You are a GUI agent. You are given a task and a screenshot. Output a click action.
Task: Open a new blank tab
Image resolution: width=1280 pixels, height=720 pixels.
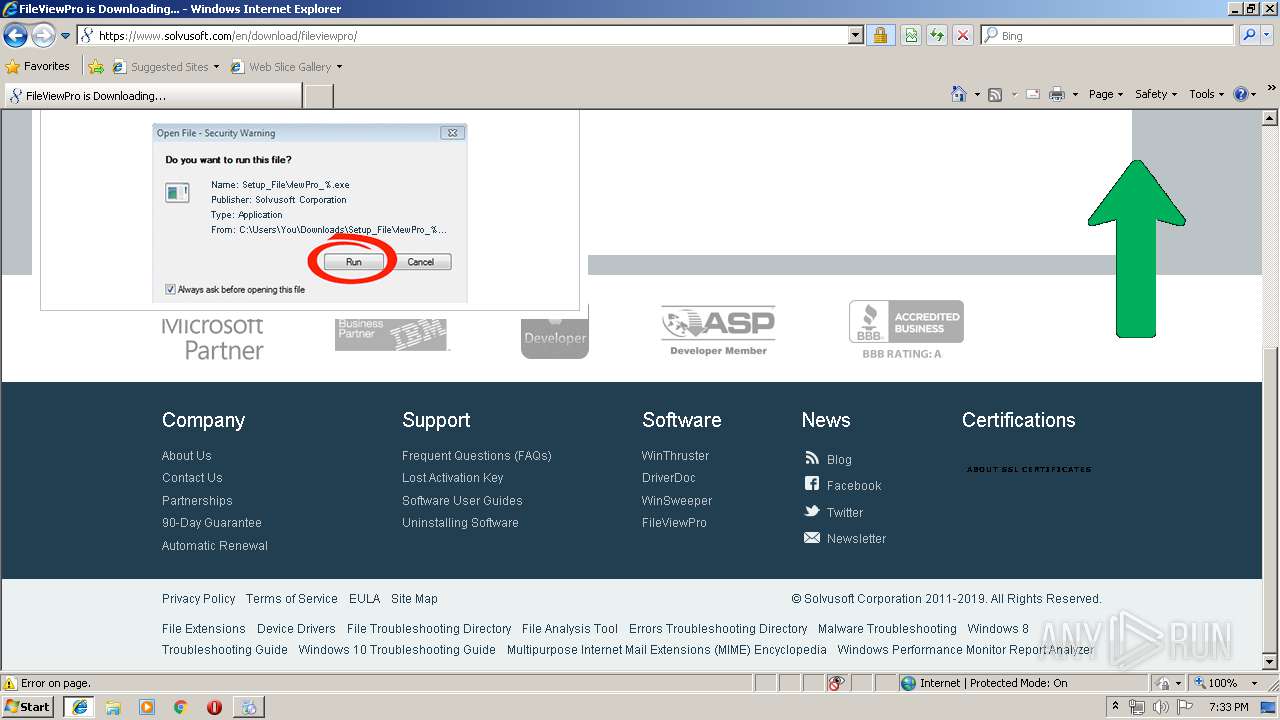(318, 96)
